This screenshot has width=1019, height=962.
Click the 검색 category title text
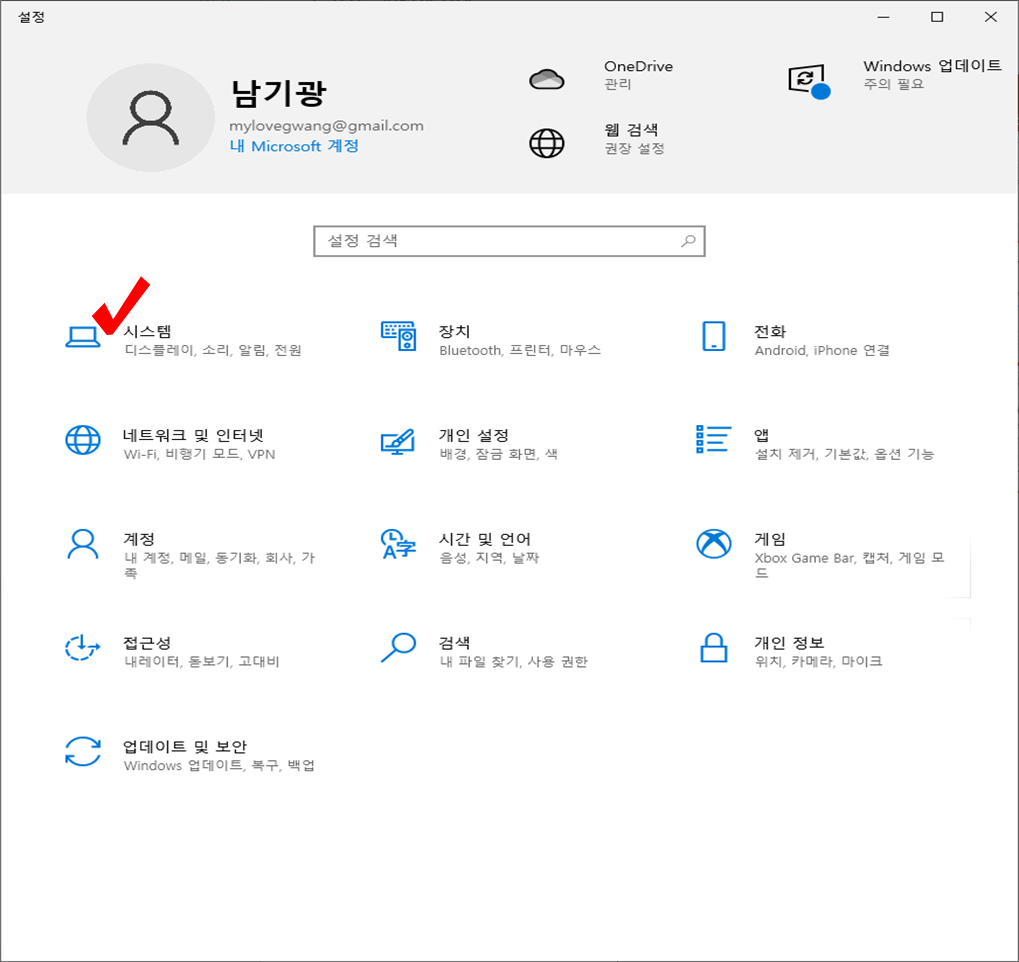coord(454,643)
